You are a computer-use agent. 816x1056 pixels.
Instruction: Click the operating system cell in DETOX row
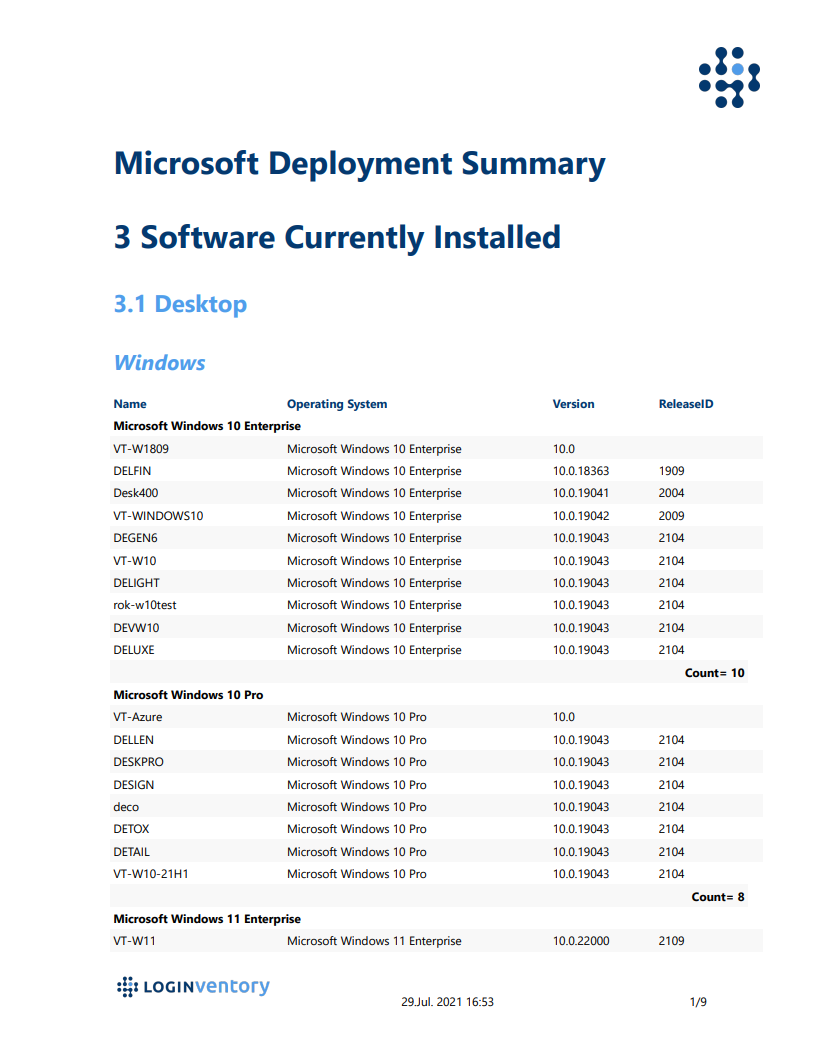(x=357, y=830)
